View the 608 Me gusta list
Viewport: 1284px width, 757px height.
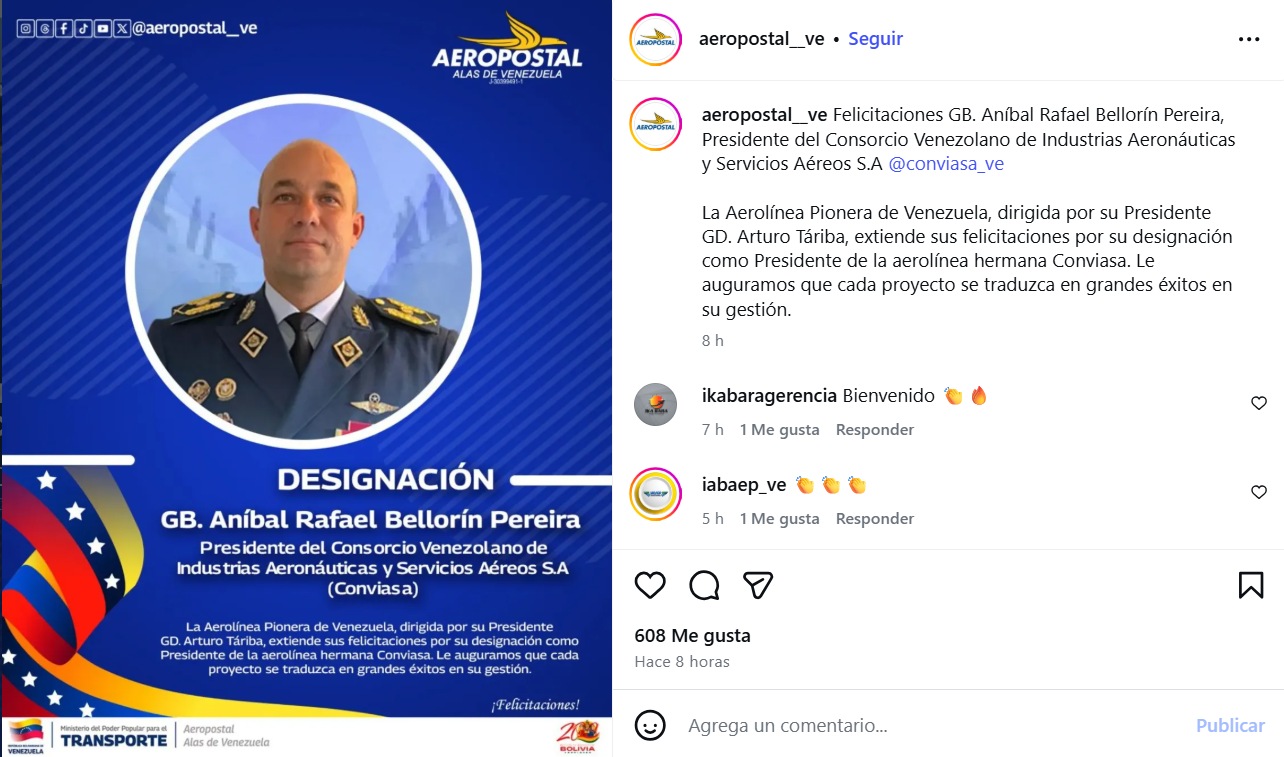coord(692,636)
